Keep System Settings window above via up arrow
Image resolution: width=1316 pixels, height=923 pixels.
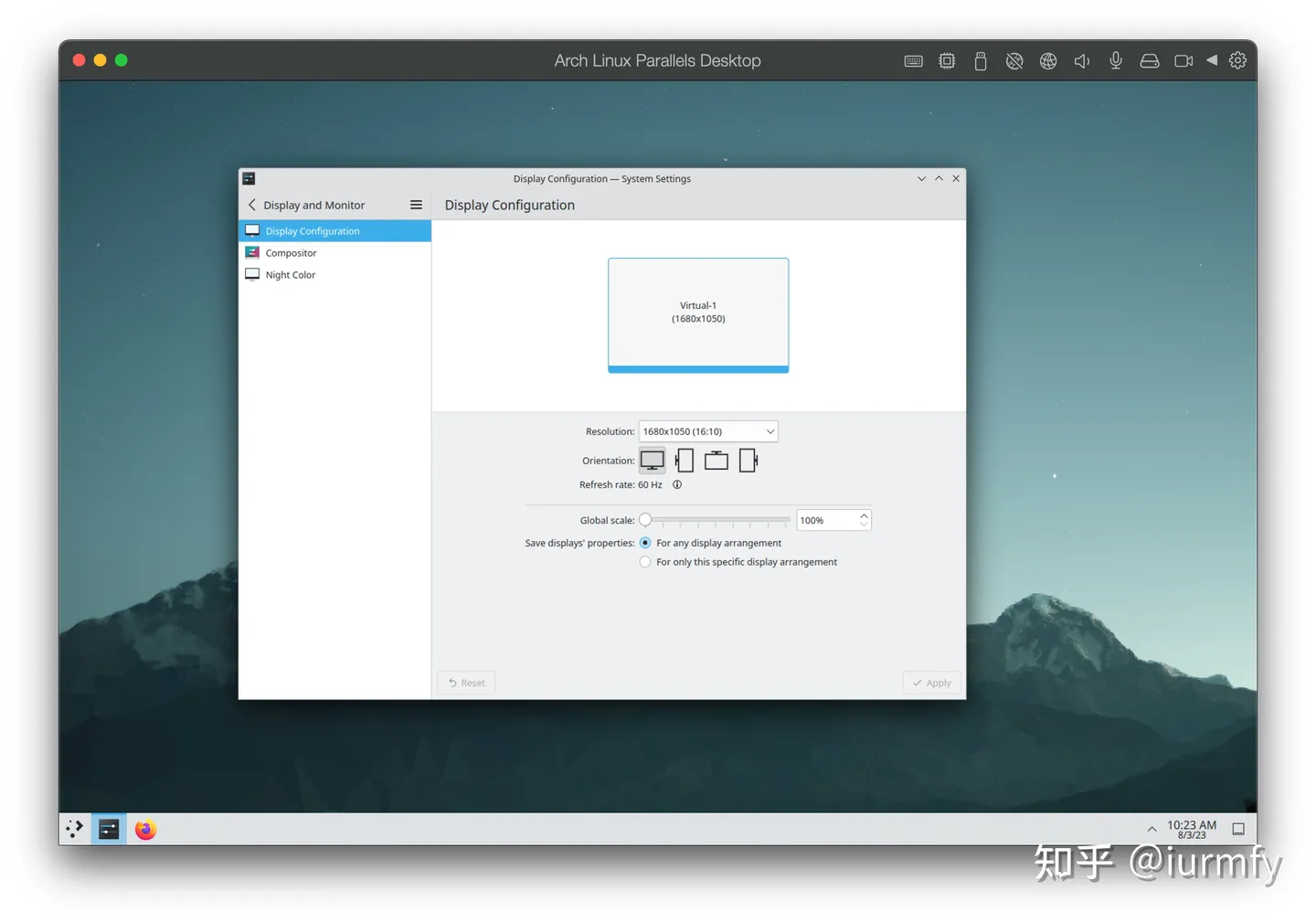click(939, 179)
